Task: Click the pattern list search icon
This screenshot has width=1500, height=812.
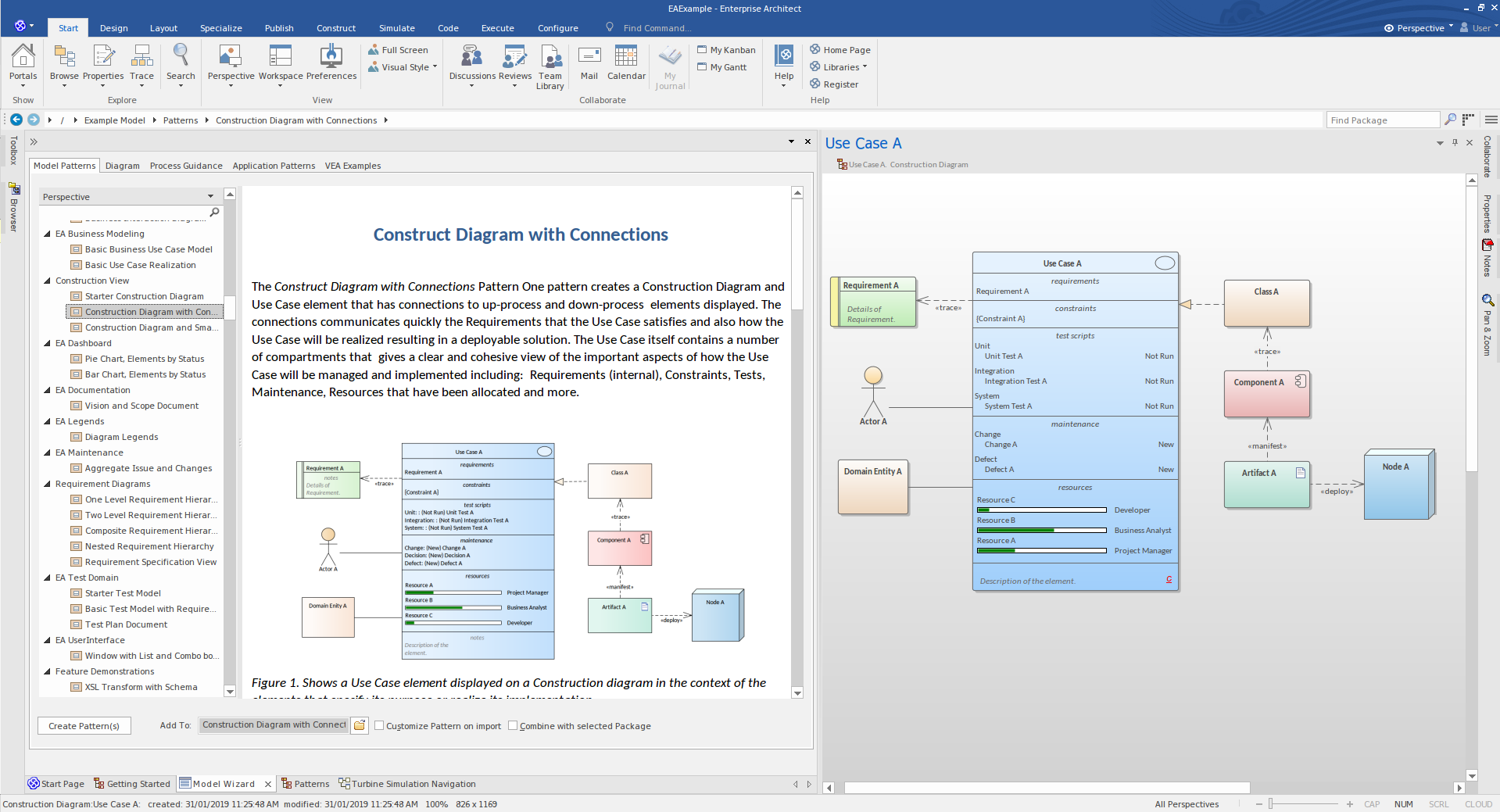Action: [214, 212]
